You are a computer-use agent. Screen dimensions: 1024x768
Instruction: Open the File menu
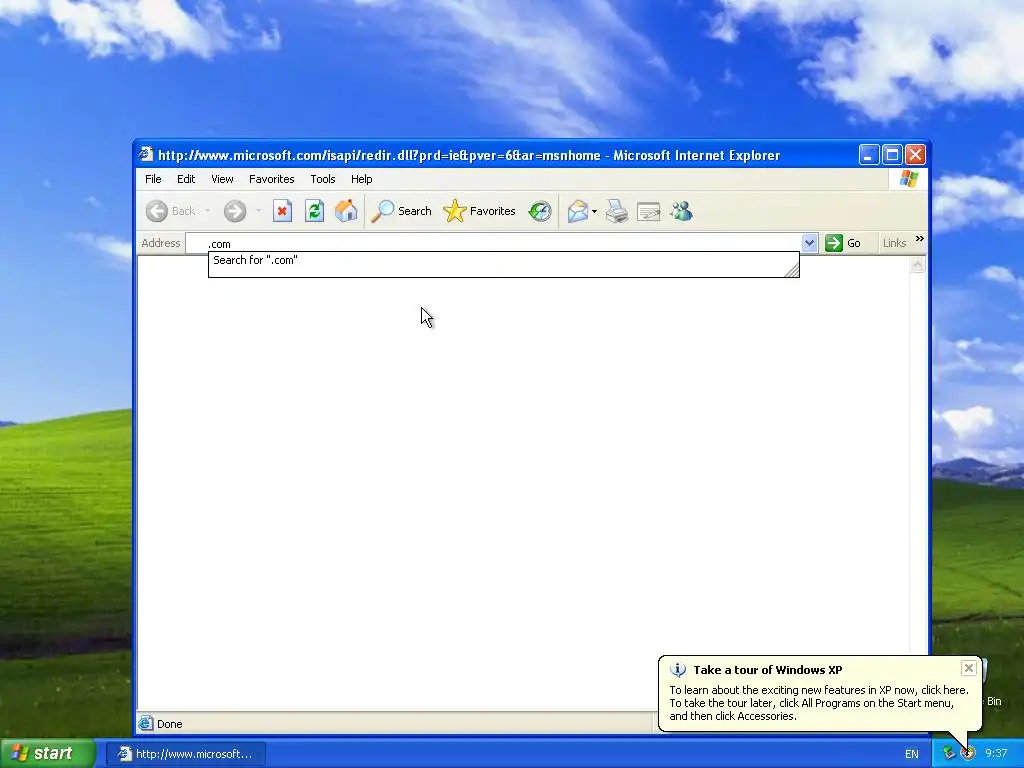tap(153, 179)
